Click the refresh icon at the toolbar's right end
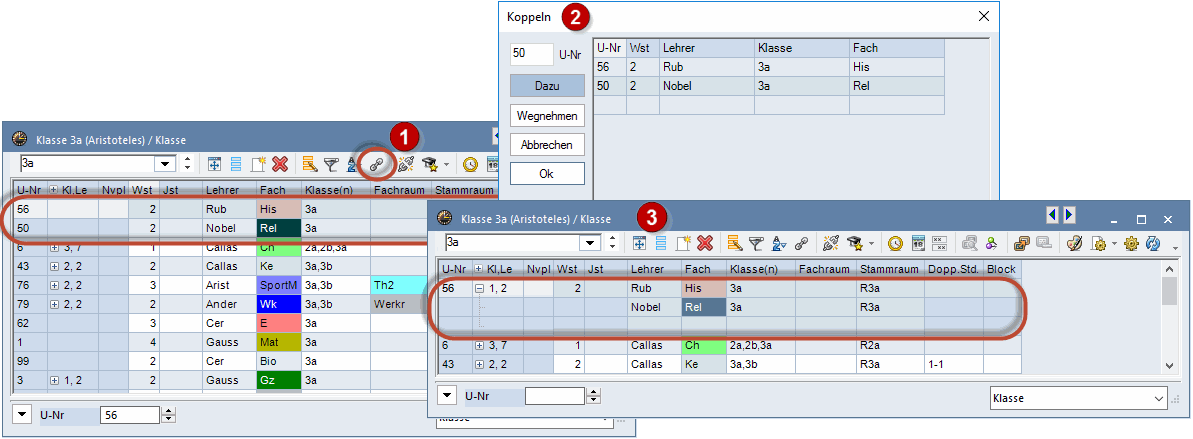Viewport: 1193px width, 439px height. pos(1152,243)
